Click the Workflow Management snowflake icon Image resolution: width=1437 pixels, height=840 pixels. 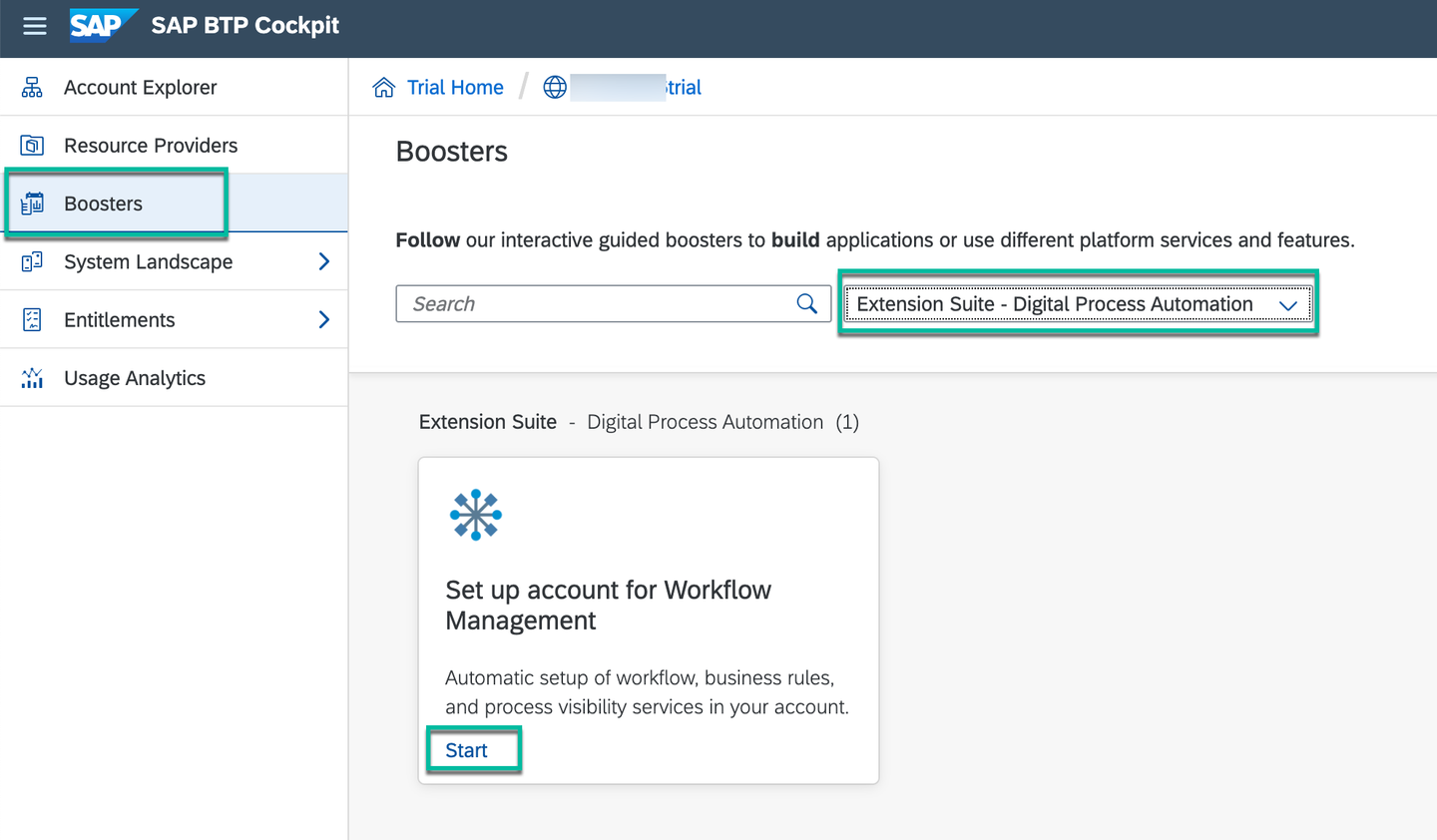[x=476, y=515]
